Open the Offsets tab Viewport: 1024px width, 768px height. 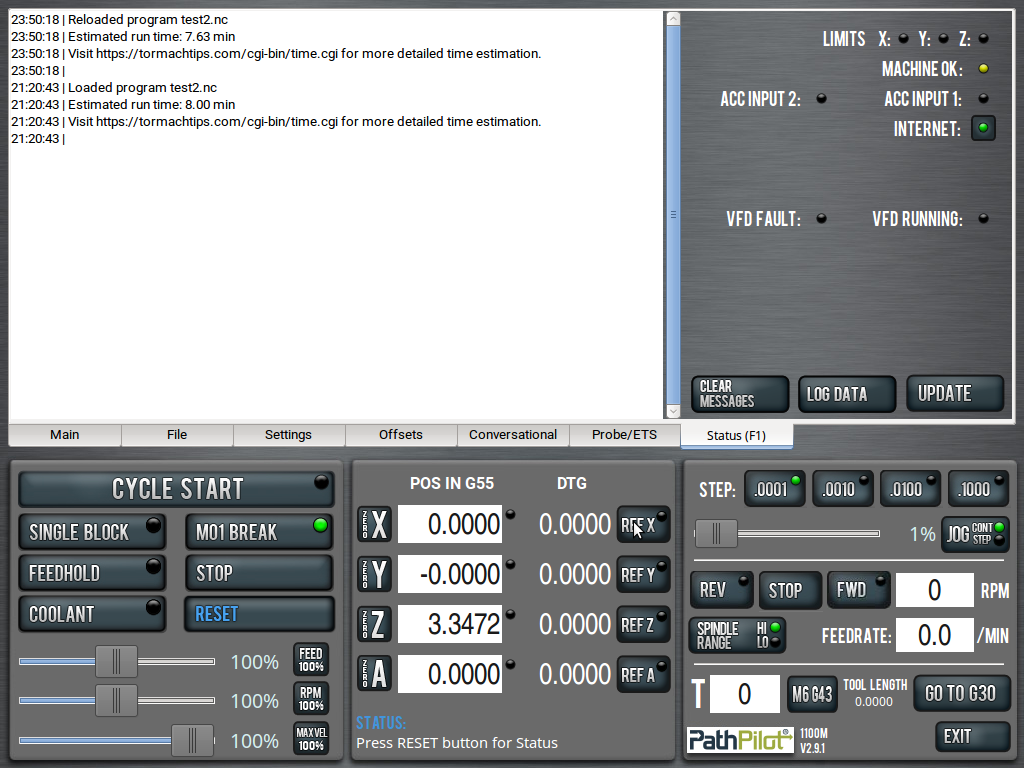pyautogui.click(x=401, y=435)
